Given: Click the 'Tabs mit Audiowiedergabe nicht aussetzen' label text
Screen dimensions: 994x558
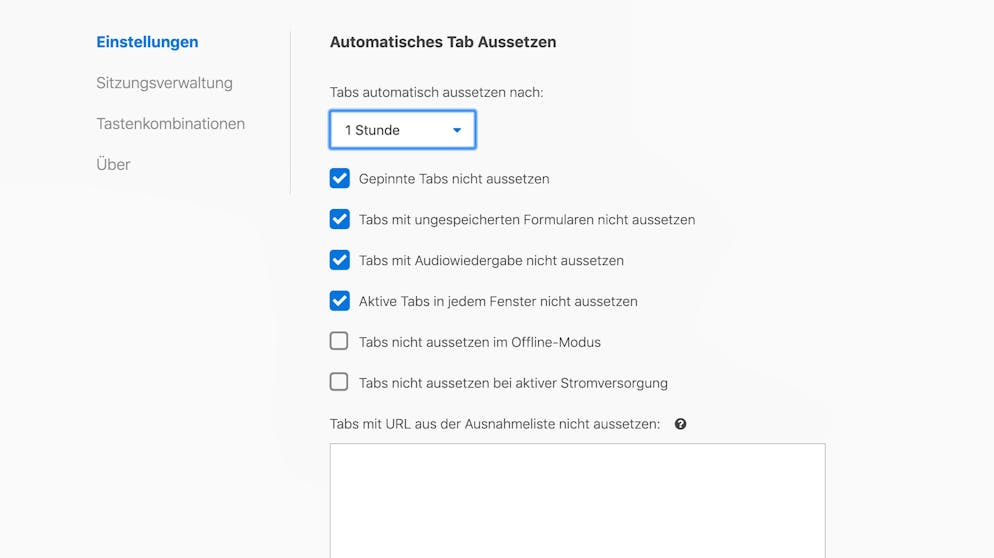Looking at the screenshot, I should tap(491, 261).
